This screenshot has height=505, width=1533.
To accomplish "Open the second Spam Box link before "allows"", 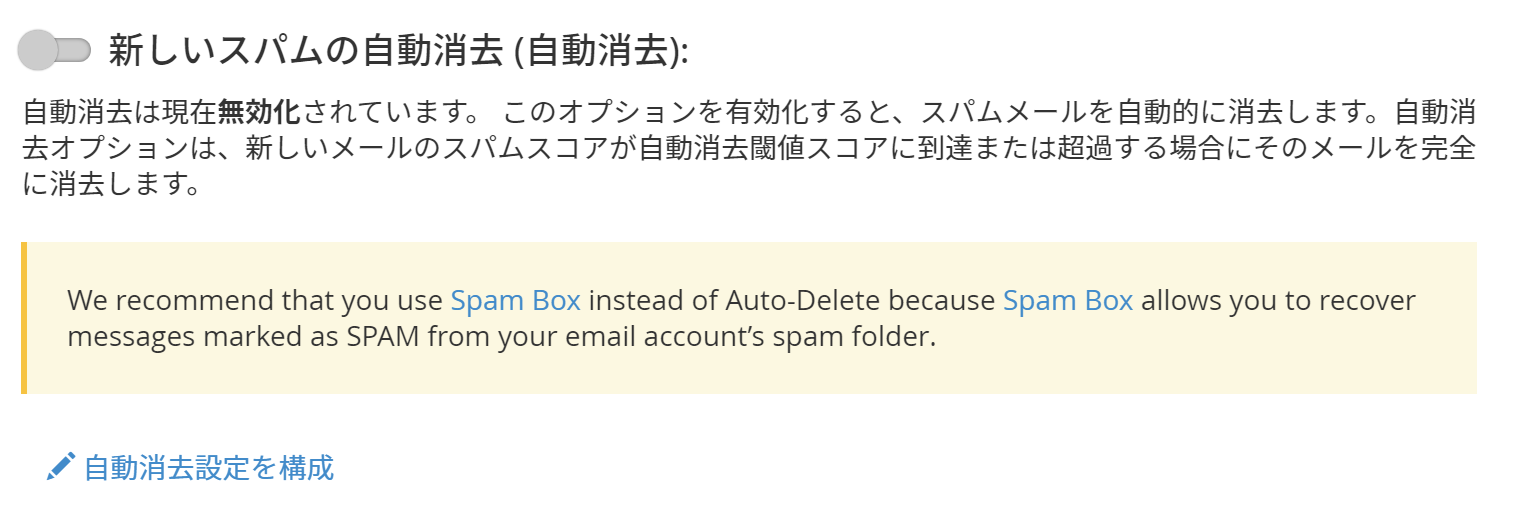I will tap(1067, 300).
